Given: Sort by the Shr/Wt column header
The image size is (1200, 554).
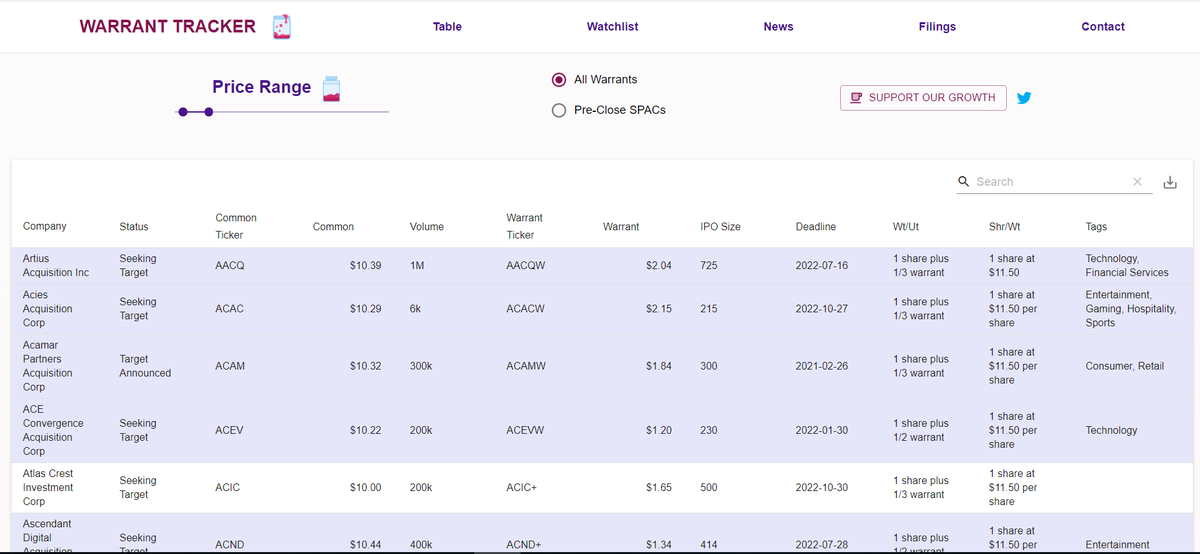Looking at the screenshot, I should [1004, 227].
